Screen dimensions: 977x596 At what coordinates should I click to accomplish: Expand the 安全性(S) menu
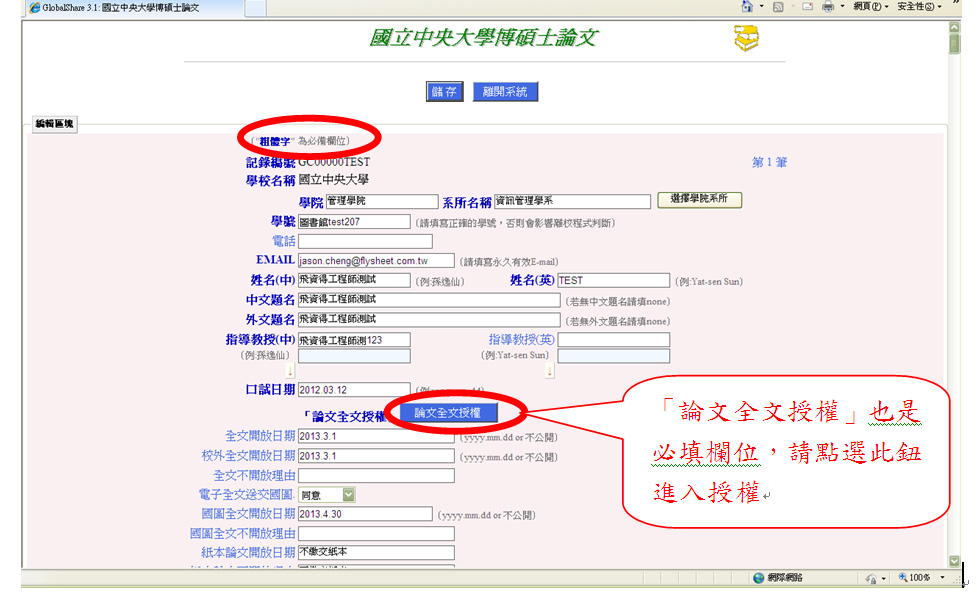click(916, 7)
